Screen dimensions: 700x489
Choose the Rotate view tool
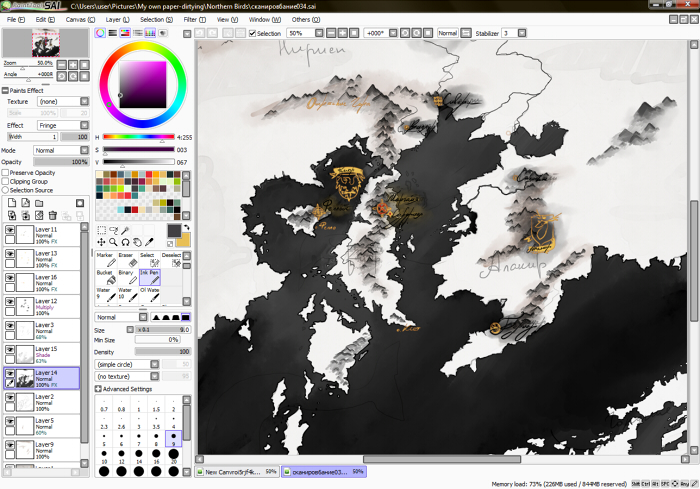[125, 242]
